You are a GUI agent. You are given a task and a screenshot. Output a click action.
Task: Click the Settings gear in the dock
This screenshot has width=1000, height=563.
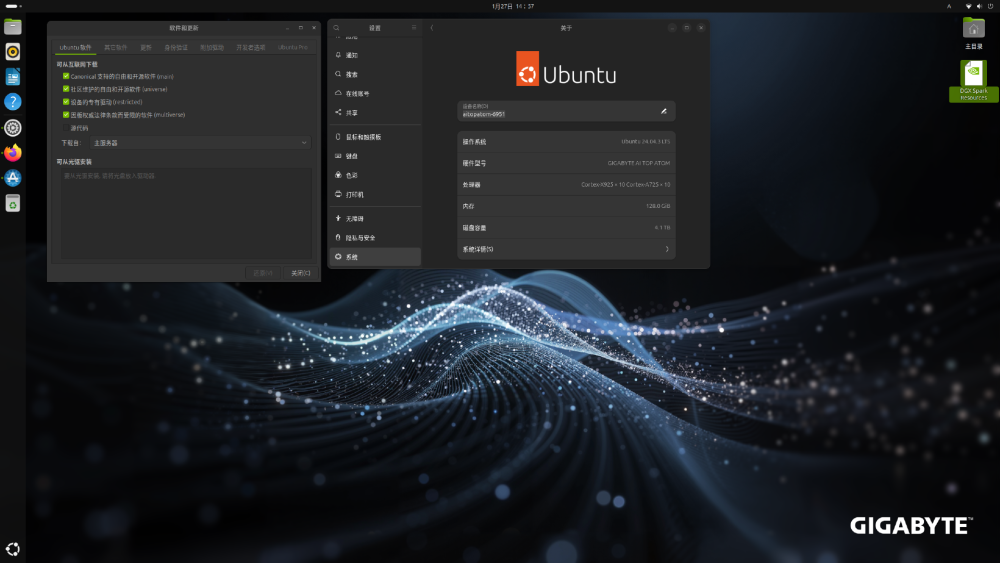click(13, 128)
